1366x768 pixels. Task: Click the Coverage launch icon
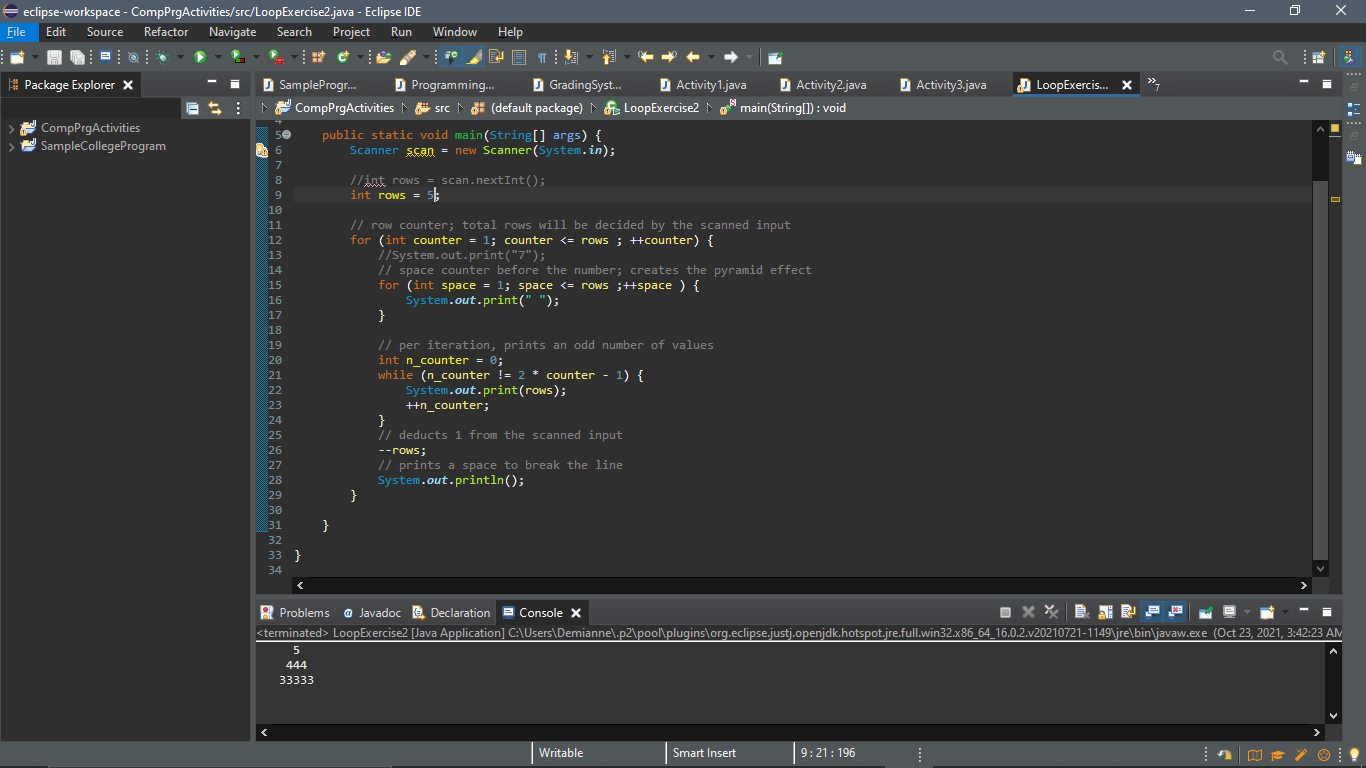coord(237,58)
